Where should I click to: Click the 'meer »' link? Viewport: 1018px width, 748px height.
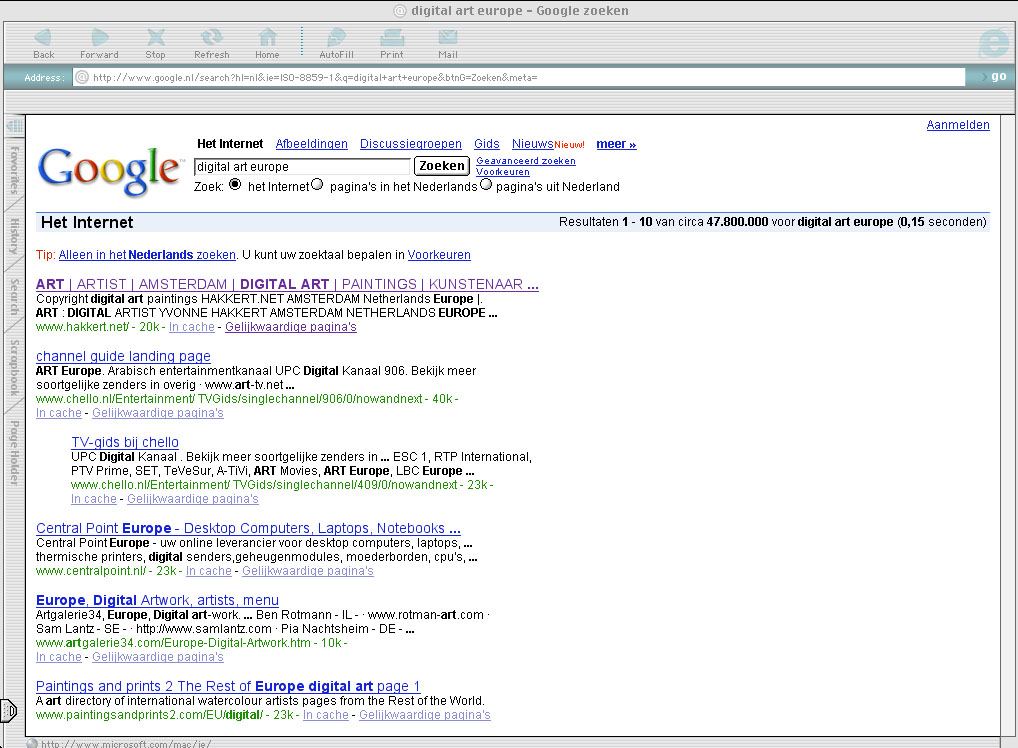pos(616,144)
